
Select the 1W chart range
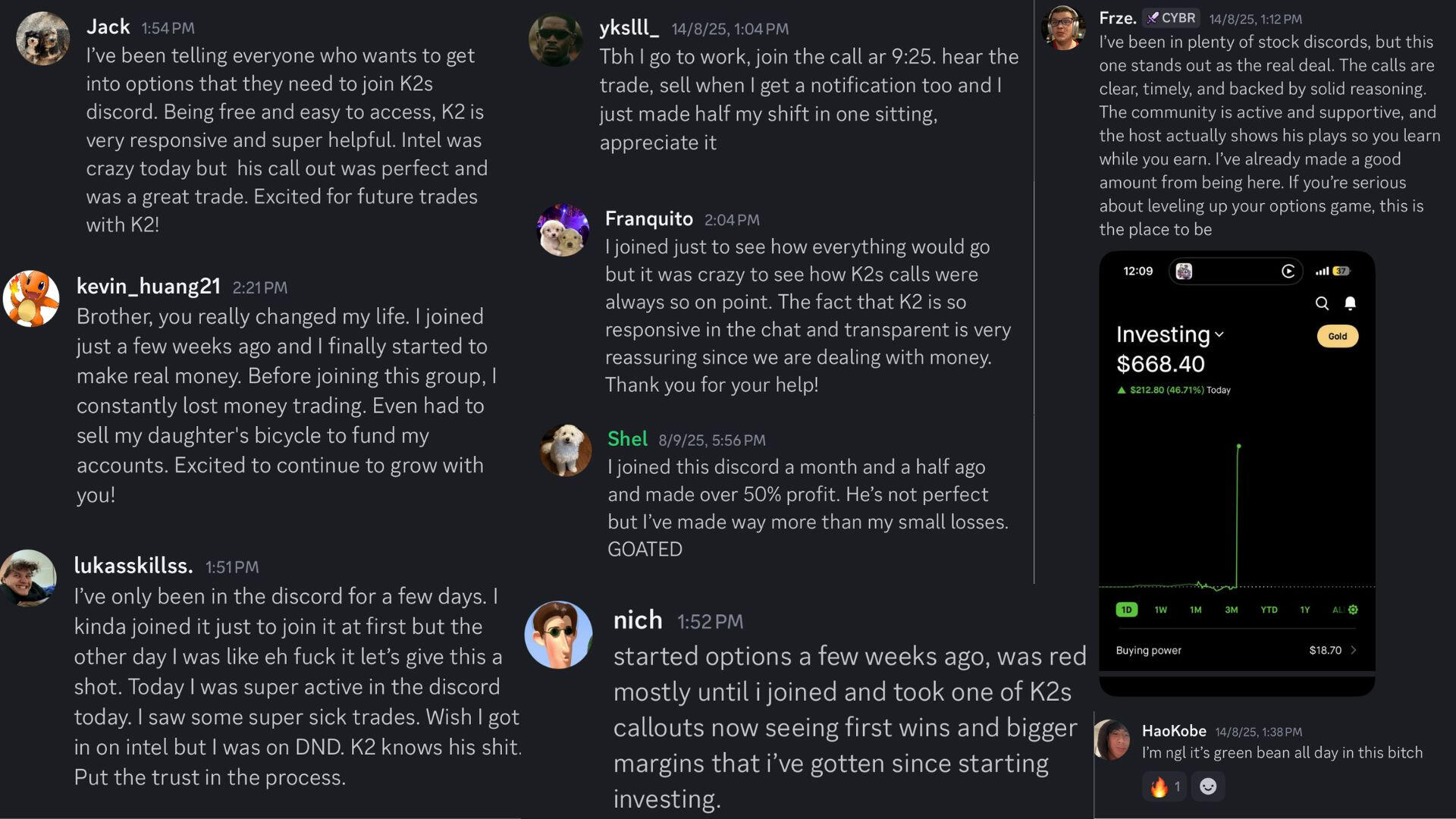[1160, 610]
